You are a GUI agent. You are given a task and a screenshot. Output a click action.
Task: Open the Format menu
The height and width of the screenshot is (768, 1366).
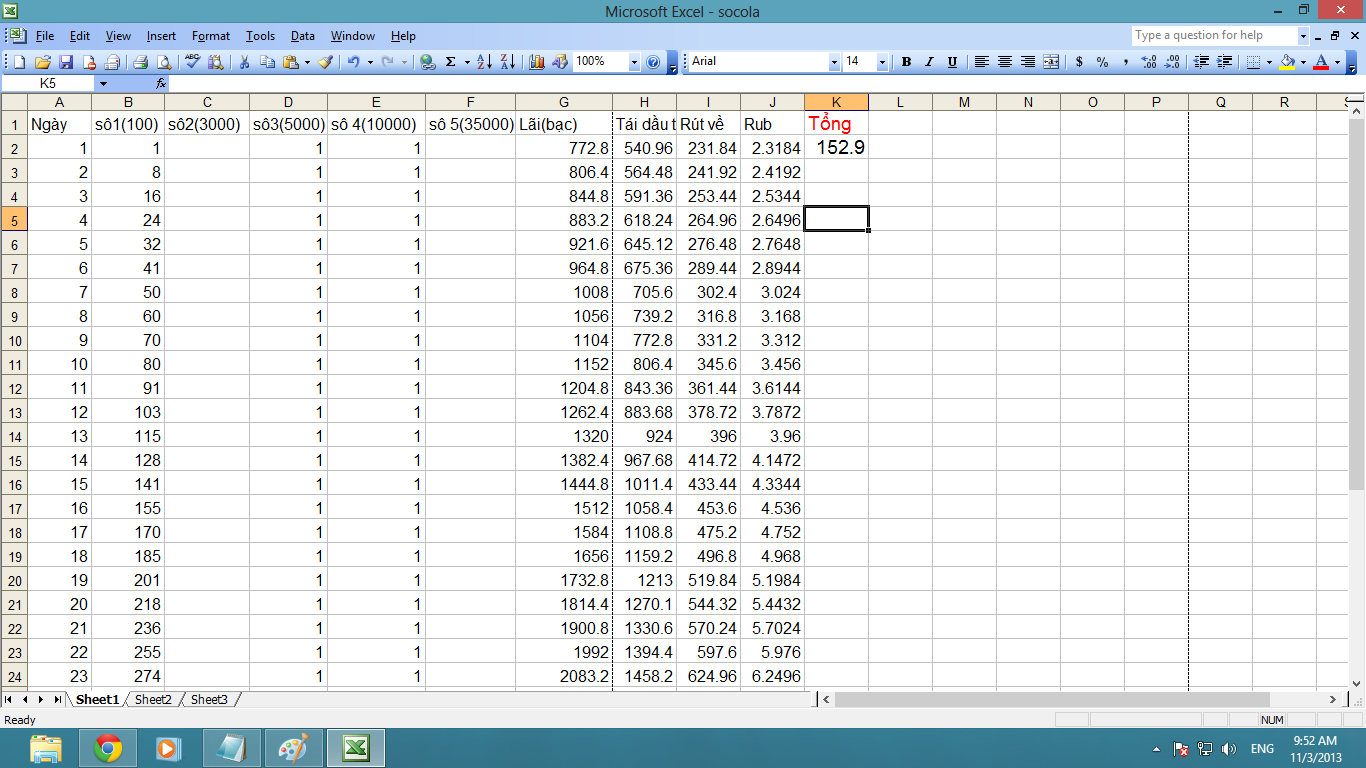click(210, 36)
